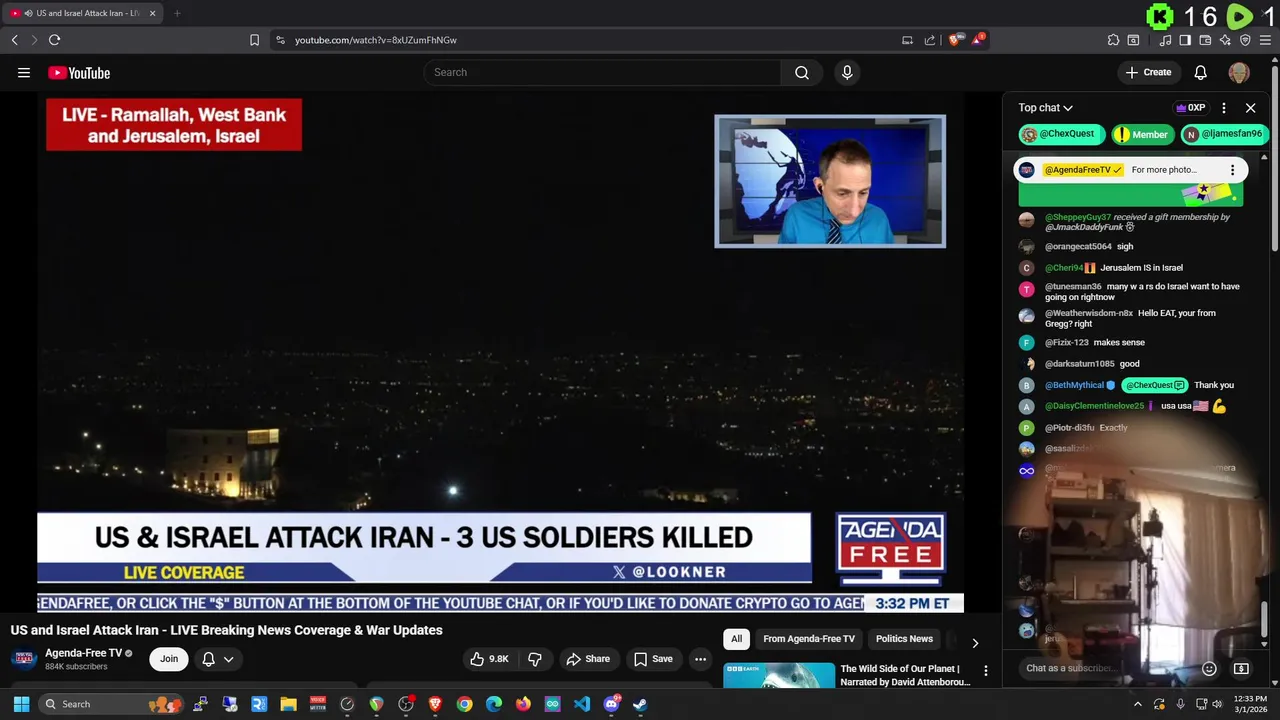Open the Create menu button
1280x720 pixels.
[1147, 72]
